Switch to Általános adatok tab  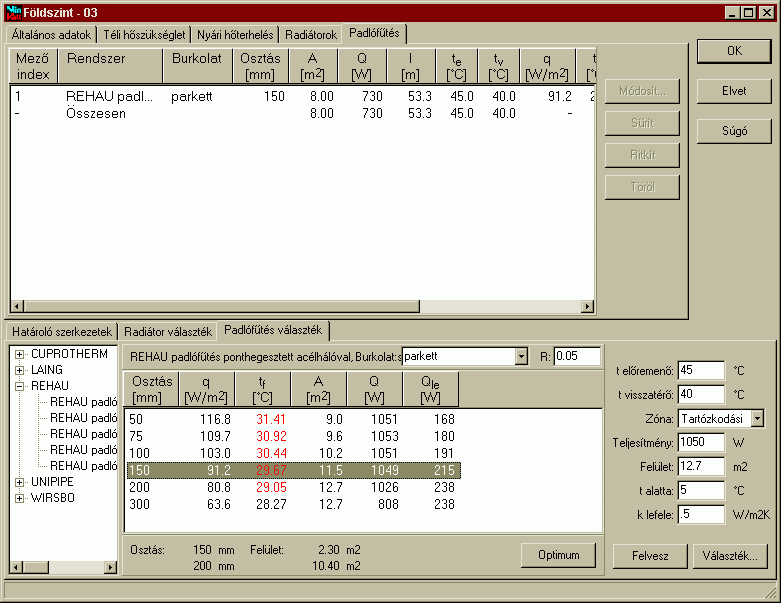(51, 35)
